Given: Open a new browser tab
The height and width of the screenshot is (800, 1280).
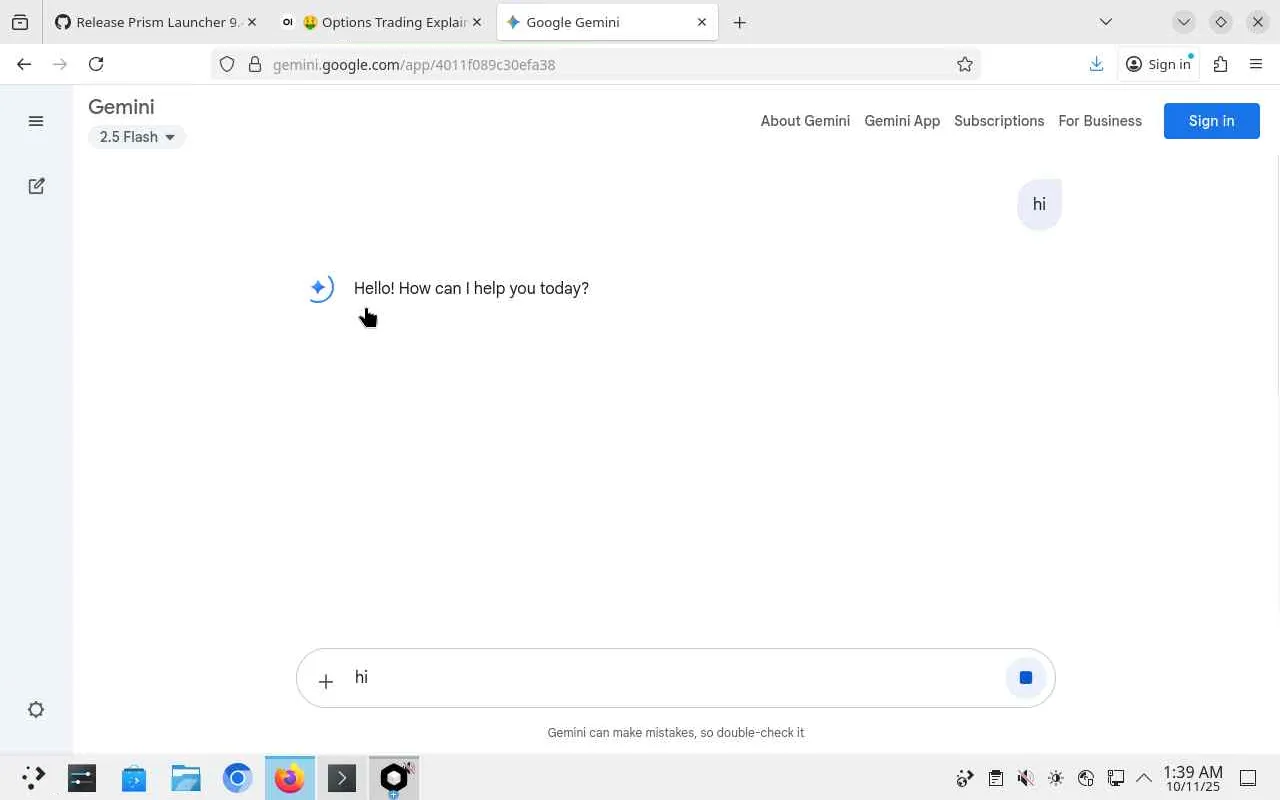Looking at the screenshot, I should pos(739,22).
